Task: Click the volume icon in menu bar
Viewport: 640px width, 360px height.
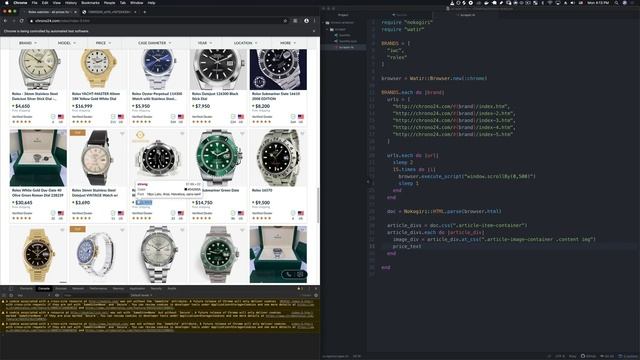Action: (x=572, y=3)
